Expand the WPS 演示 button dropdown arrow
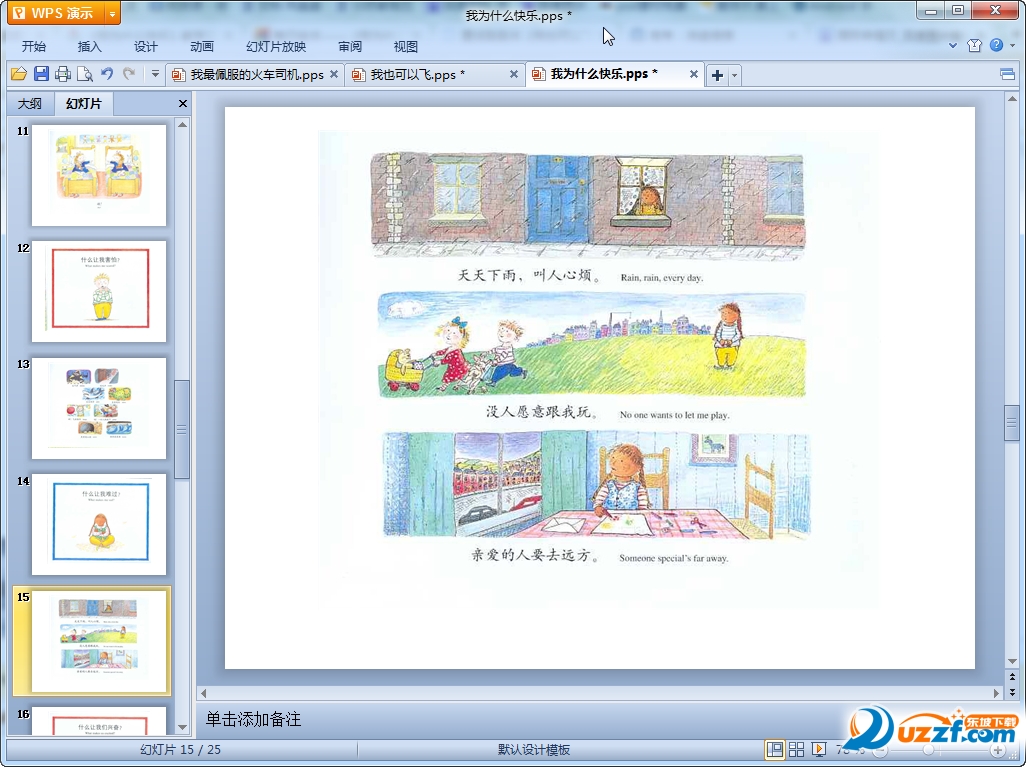 pos(113,13)
